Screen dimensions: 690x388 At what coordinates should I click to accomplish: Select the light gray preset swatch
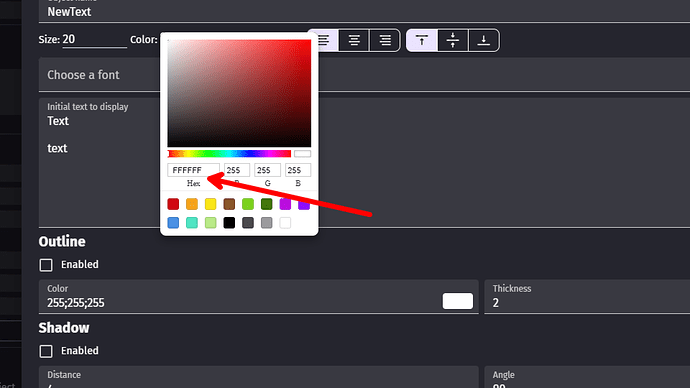(266, 223)
